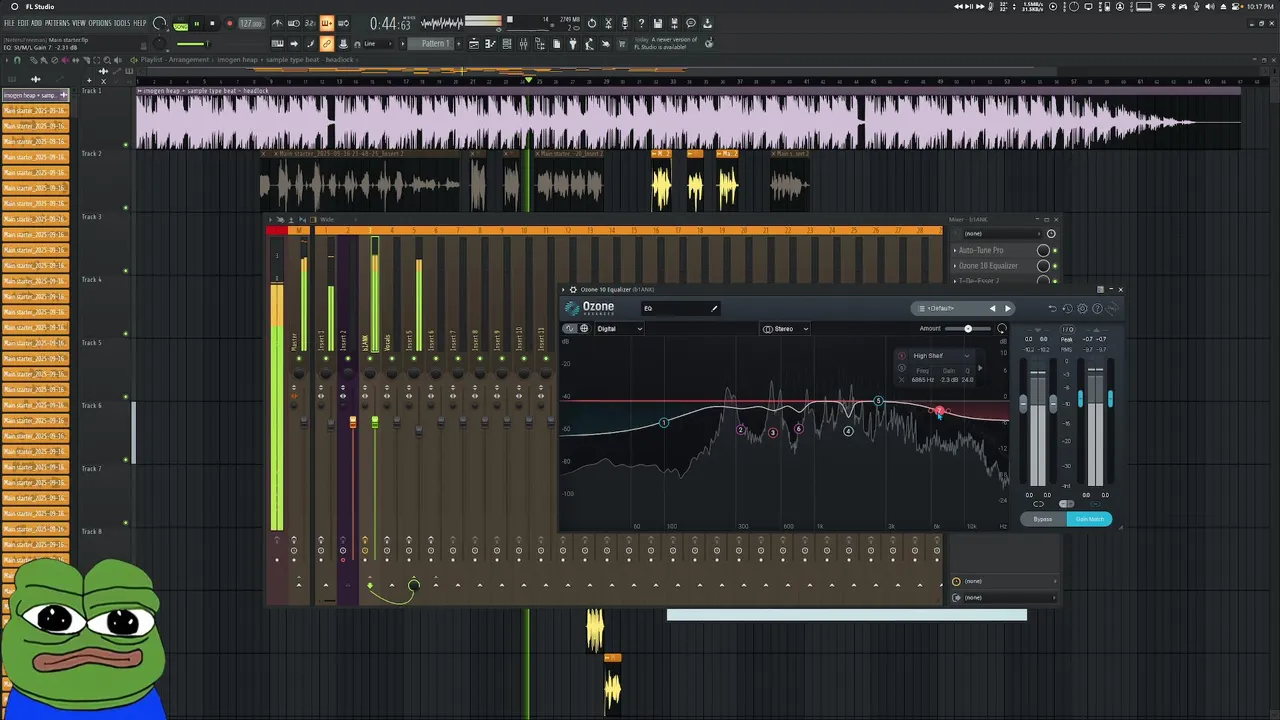Screen dimensions: 1280x720
Task: Select the imogen heap sample clip on Track 1
Action: pyautogui.click(x=688, y=118)
